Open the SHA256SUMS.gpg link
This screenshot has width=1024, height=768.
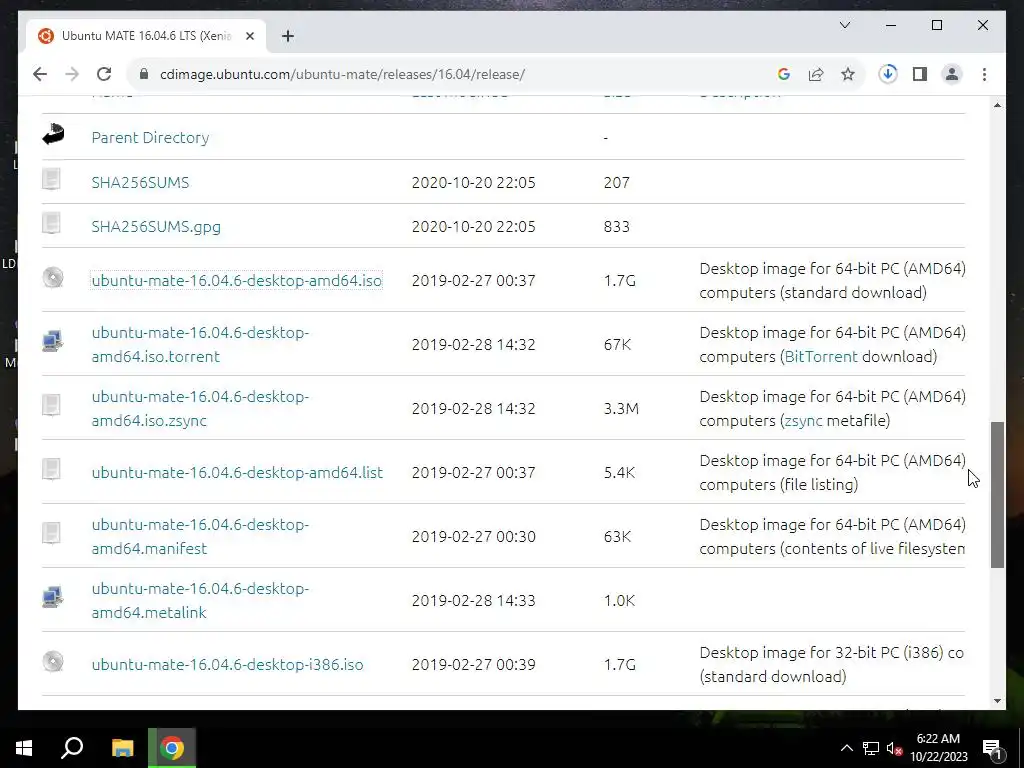[156, 227]
